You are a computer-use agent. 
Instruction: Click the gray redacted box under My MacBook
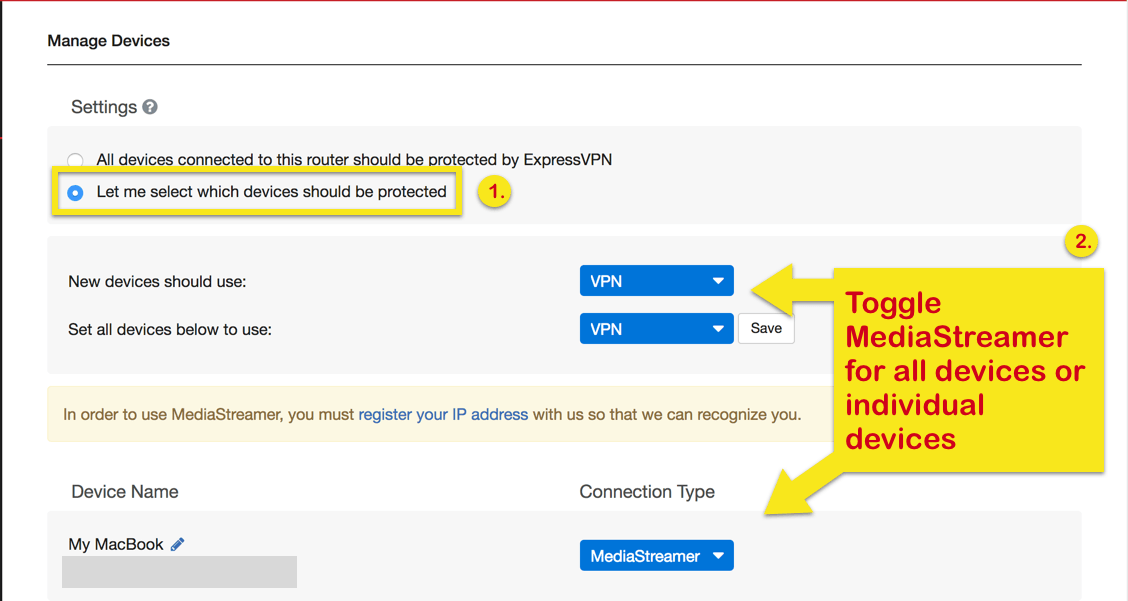point(179,571)
